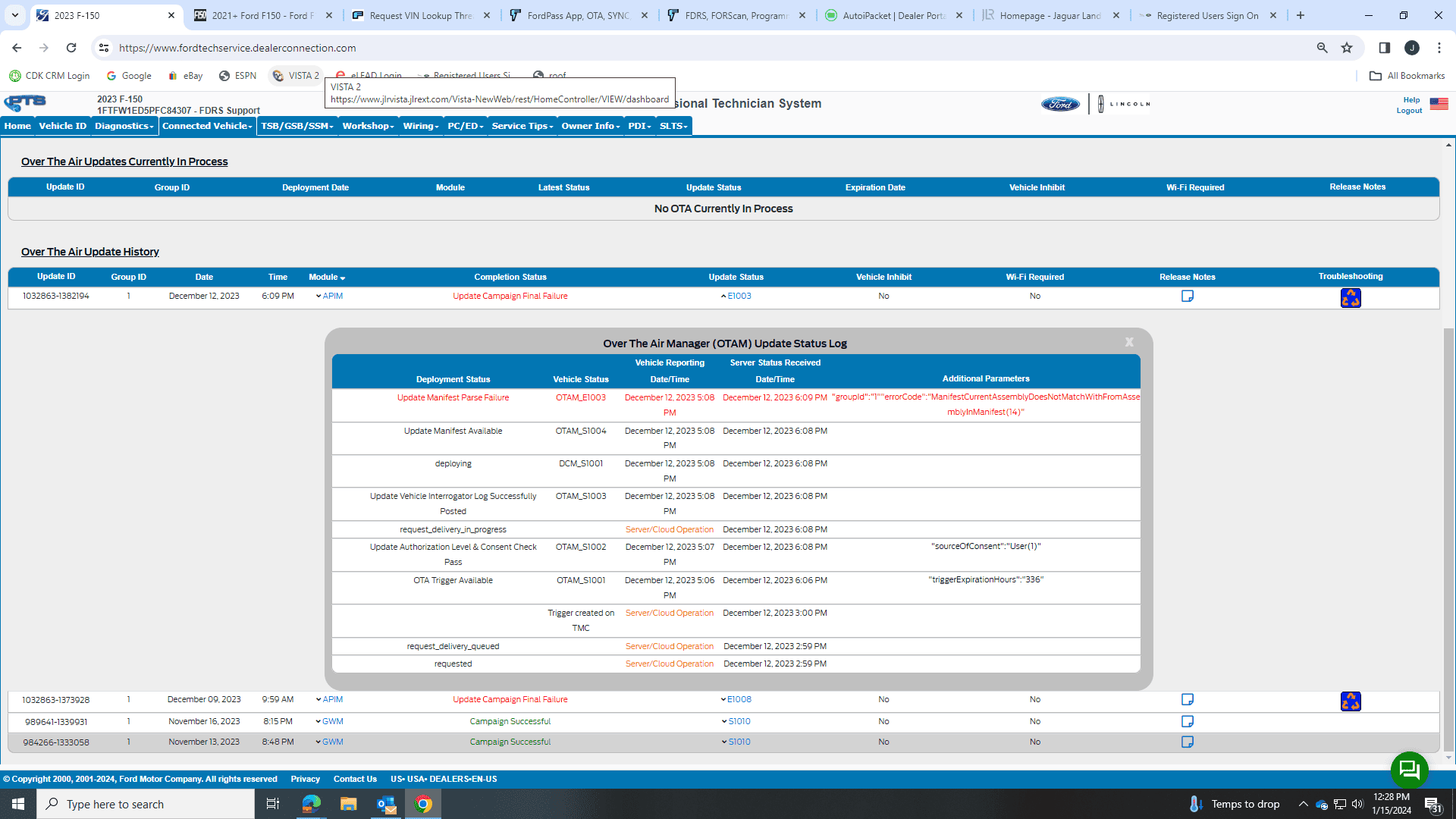Open the Connected Vehicle menu
1456x819 pixels.
207,126
